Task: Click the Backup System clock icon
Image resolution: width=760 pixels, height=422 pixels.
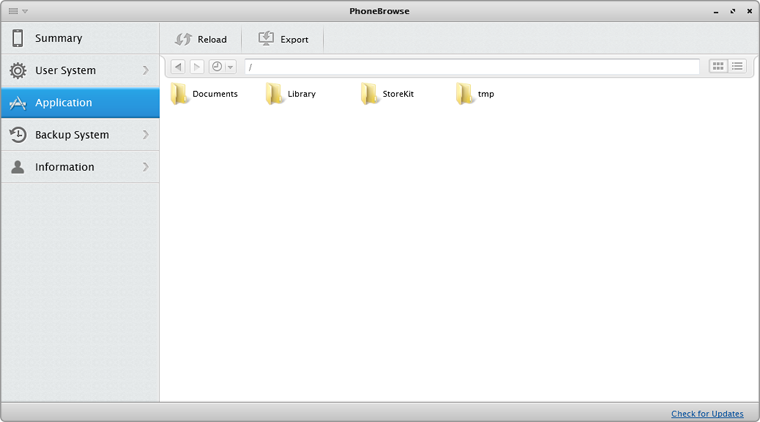Action: tap(18, 135)
